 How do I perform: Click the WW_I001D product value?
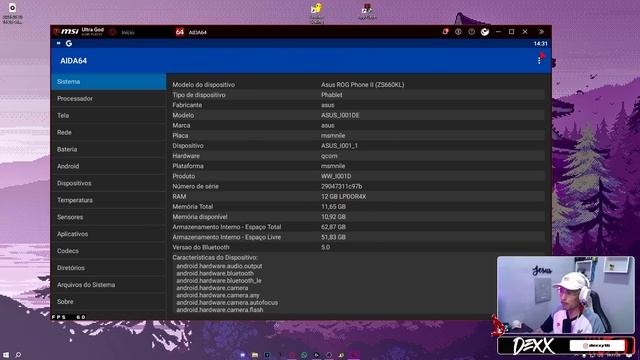coord(336,176)
